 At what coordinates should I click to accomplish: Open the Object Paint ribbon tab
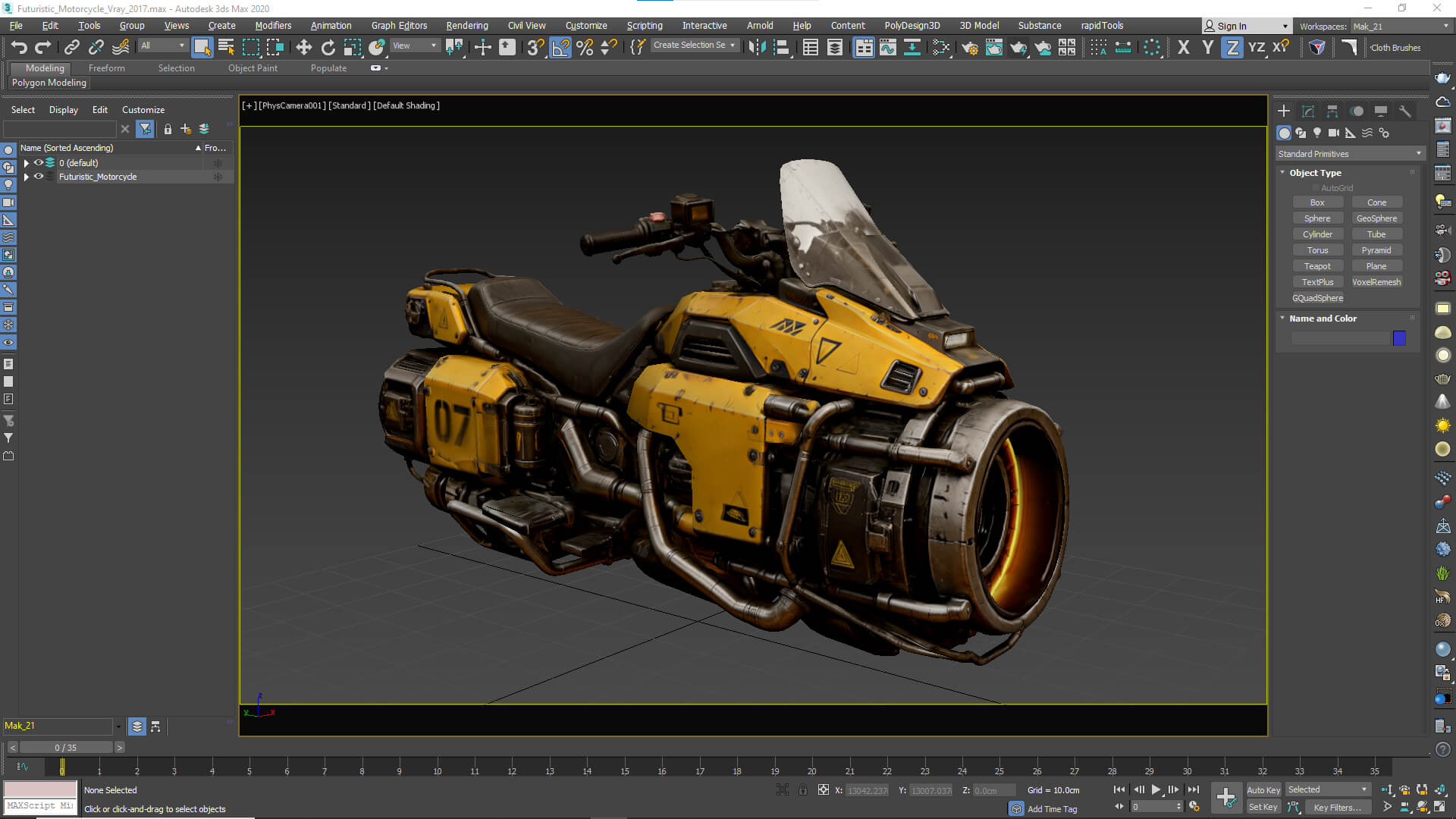253,68
